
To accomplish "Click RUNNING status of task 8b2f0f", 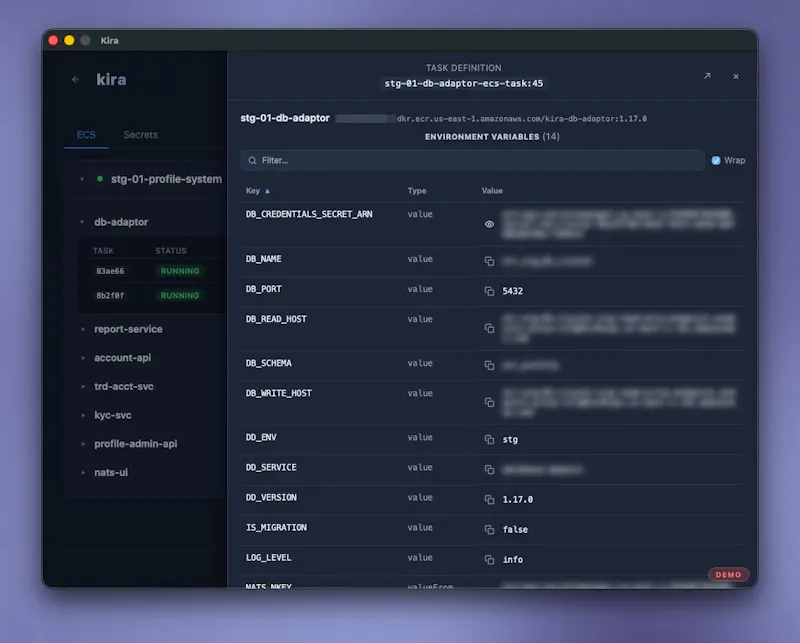I will (180, 295).
